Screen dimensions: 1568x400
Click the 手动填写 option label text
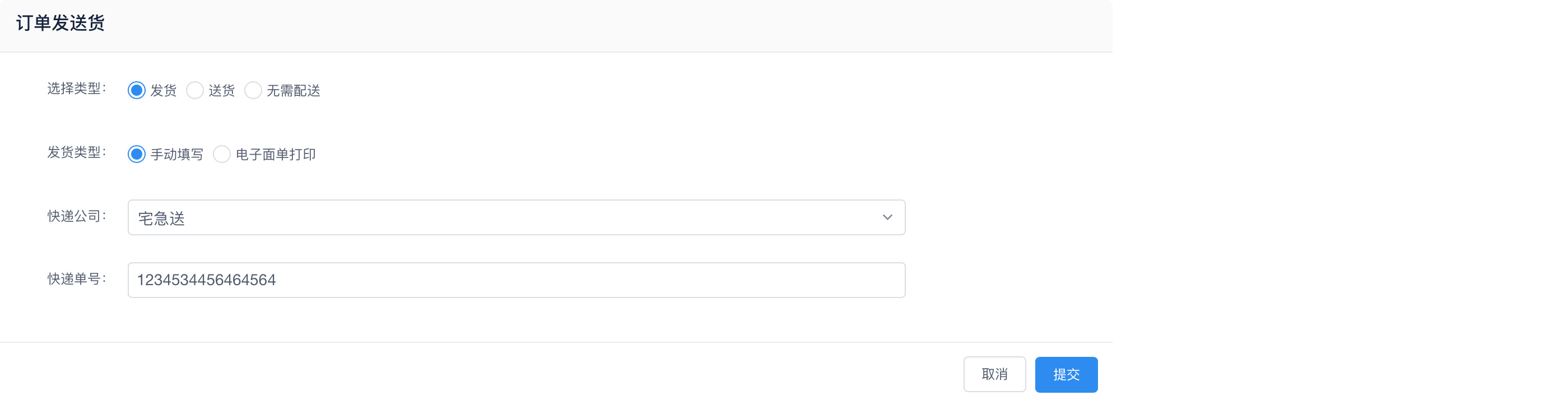[176, 155]
